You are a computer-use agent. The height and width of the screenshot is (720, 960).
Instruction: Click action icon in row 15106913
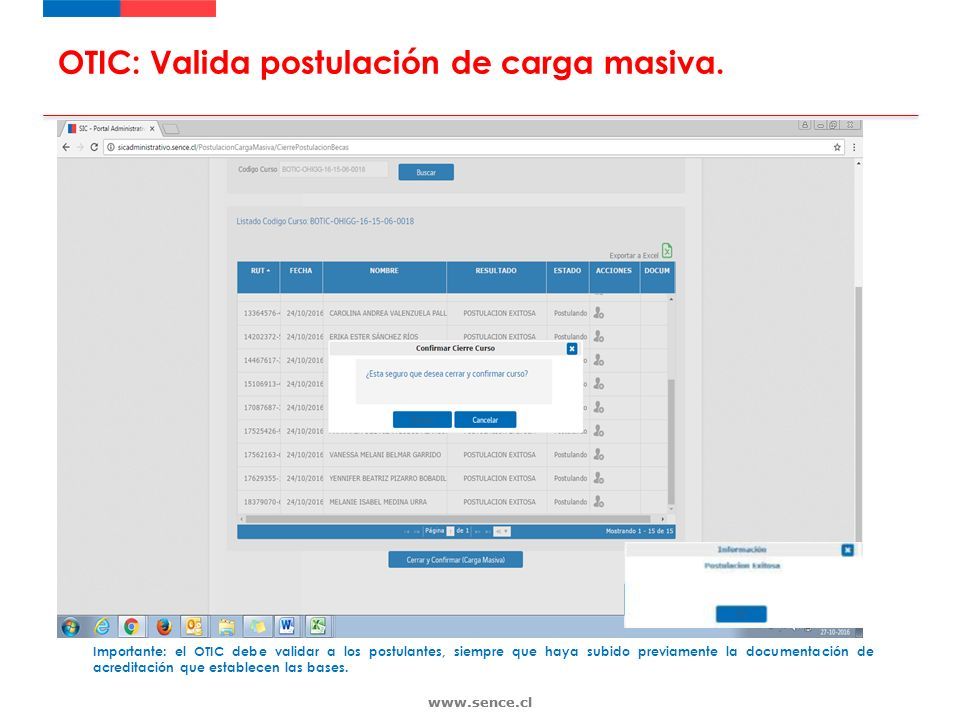(x=599, y=384)
